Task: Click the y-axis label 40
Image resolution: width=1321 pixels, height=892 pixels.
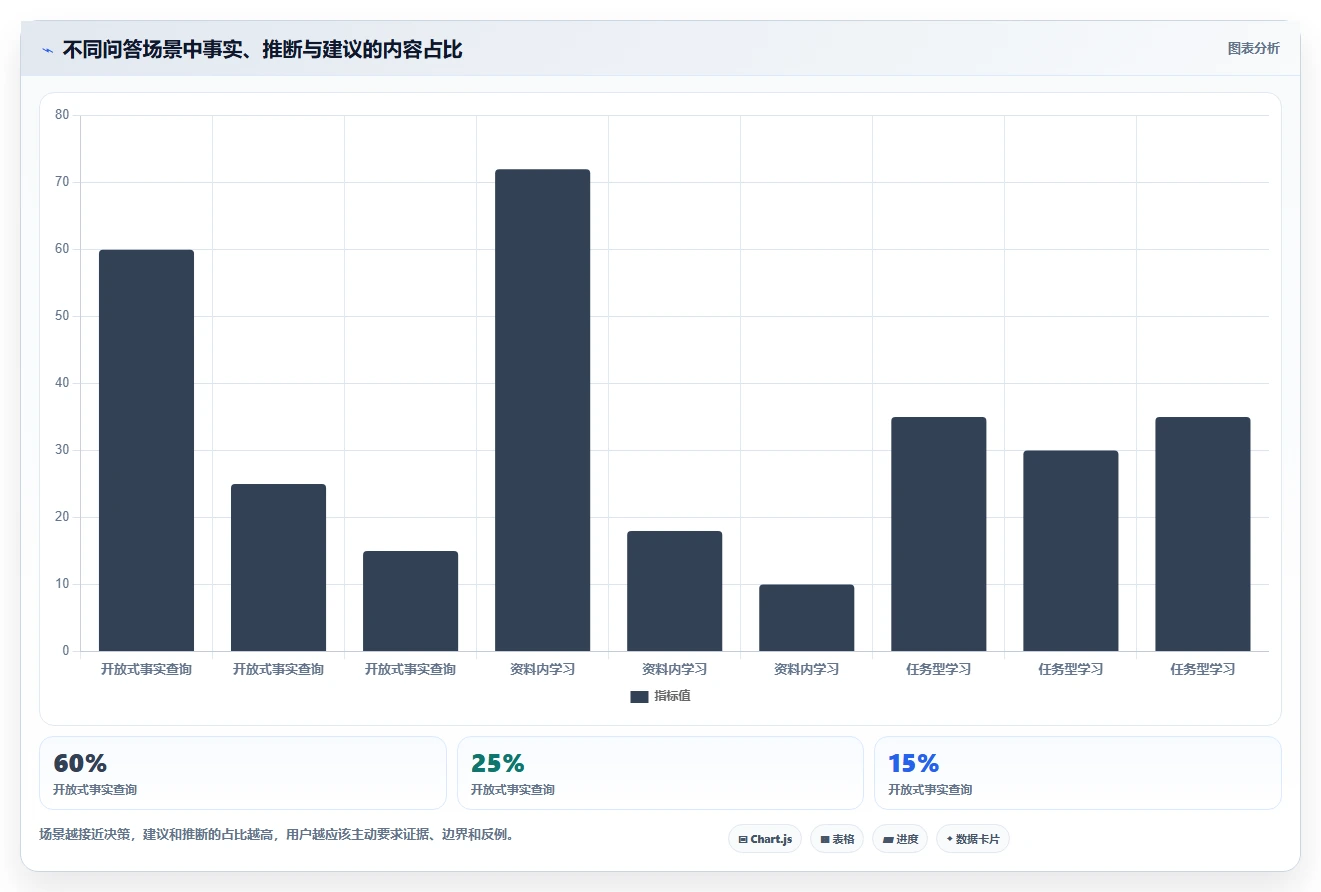Action: click(x=62, y=383)
